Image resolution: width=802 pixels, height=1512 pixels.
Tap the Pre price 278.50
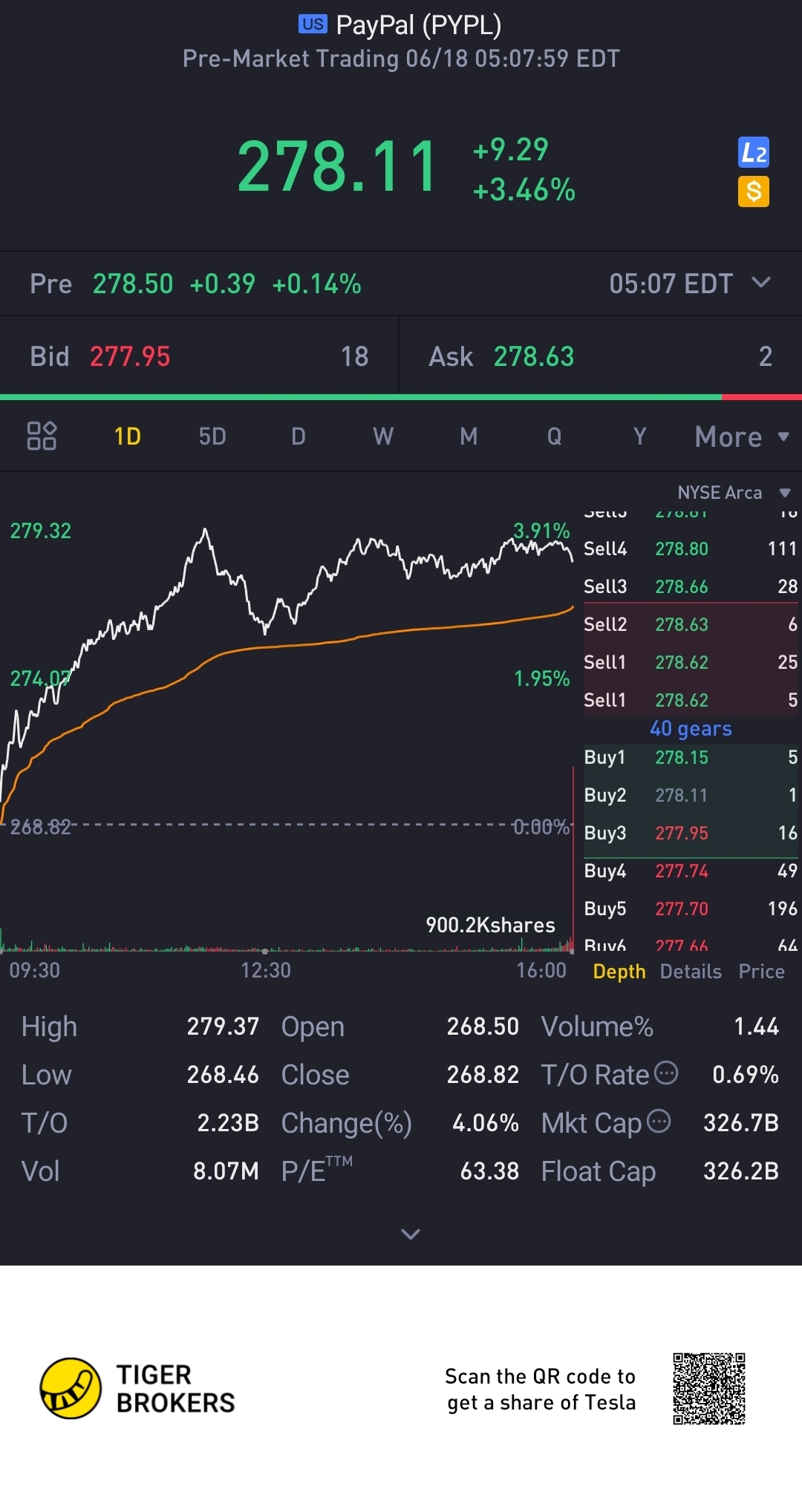pos(133,284)
